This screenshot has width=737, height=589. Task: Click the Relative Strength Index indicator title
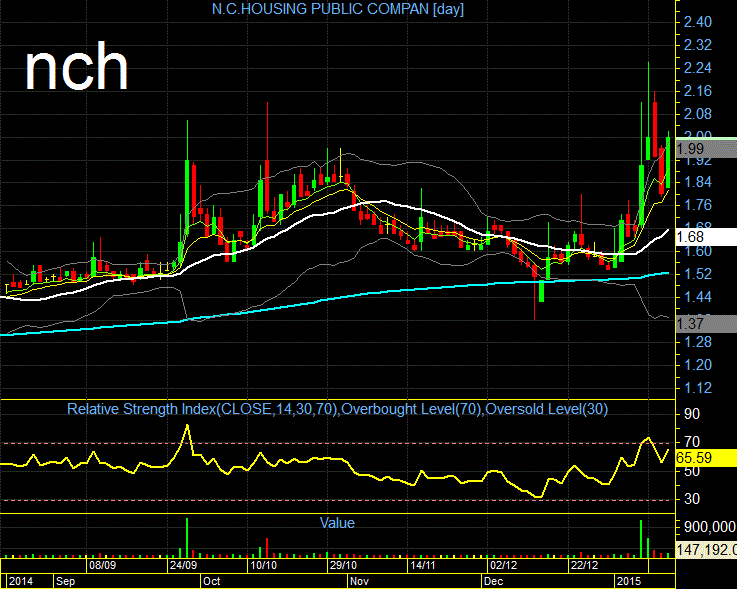[x=337, y=409]
